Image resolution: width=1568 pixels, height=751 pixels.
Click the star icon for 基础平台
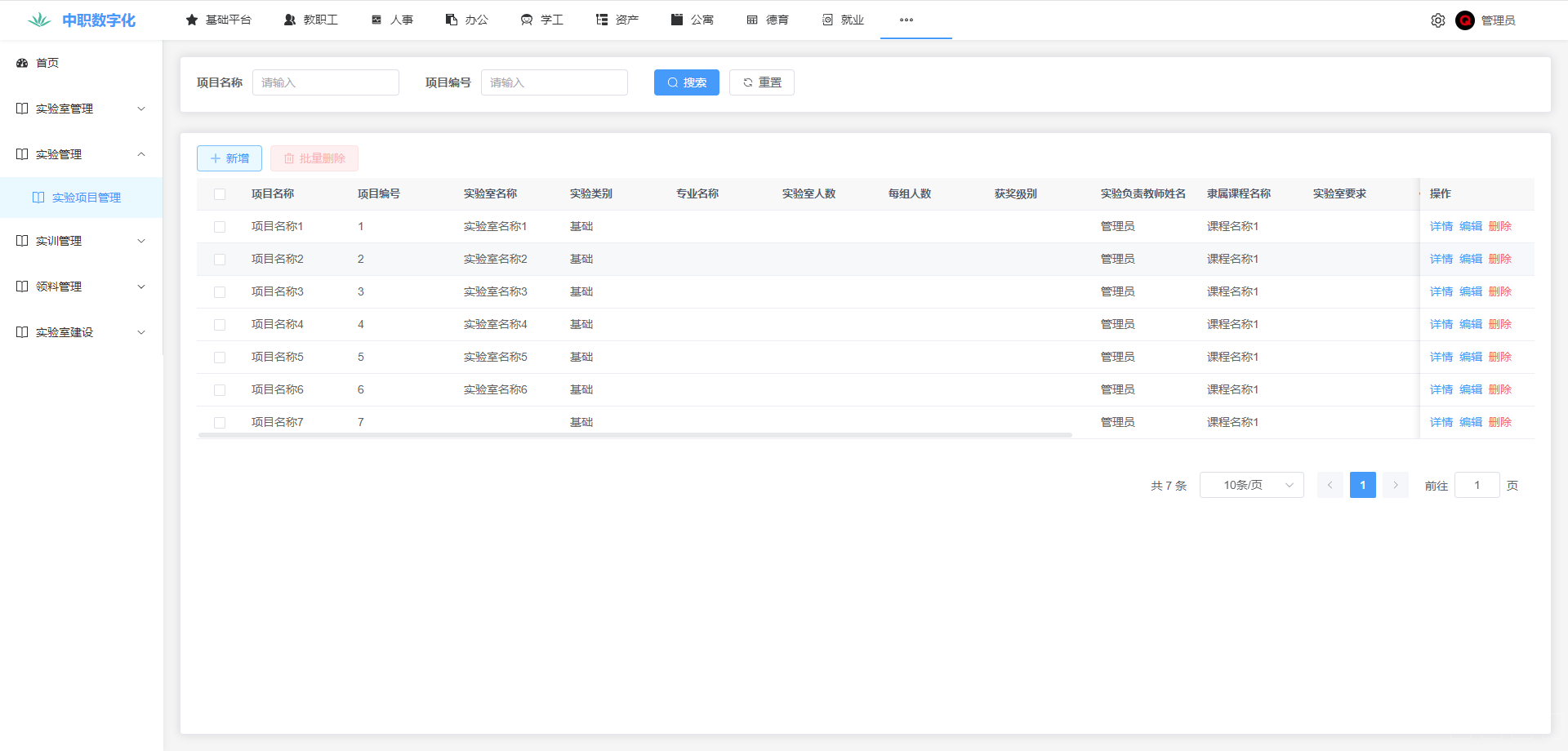192,20
